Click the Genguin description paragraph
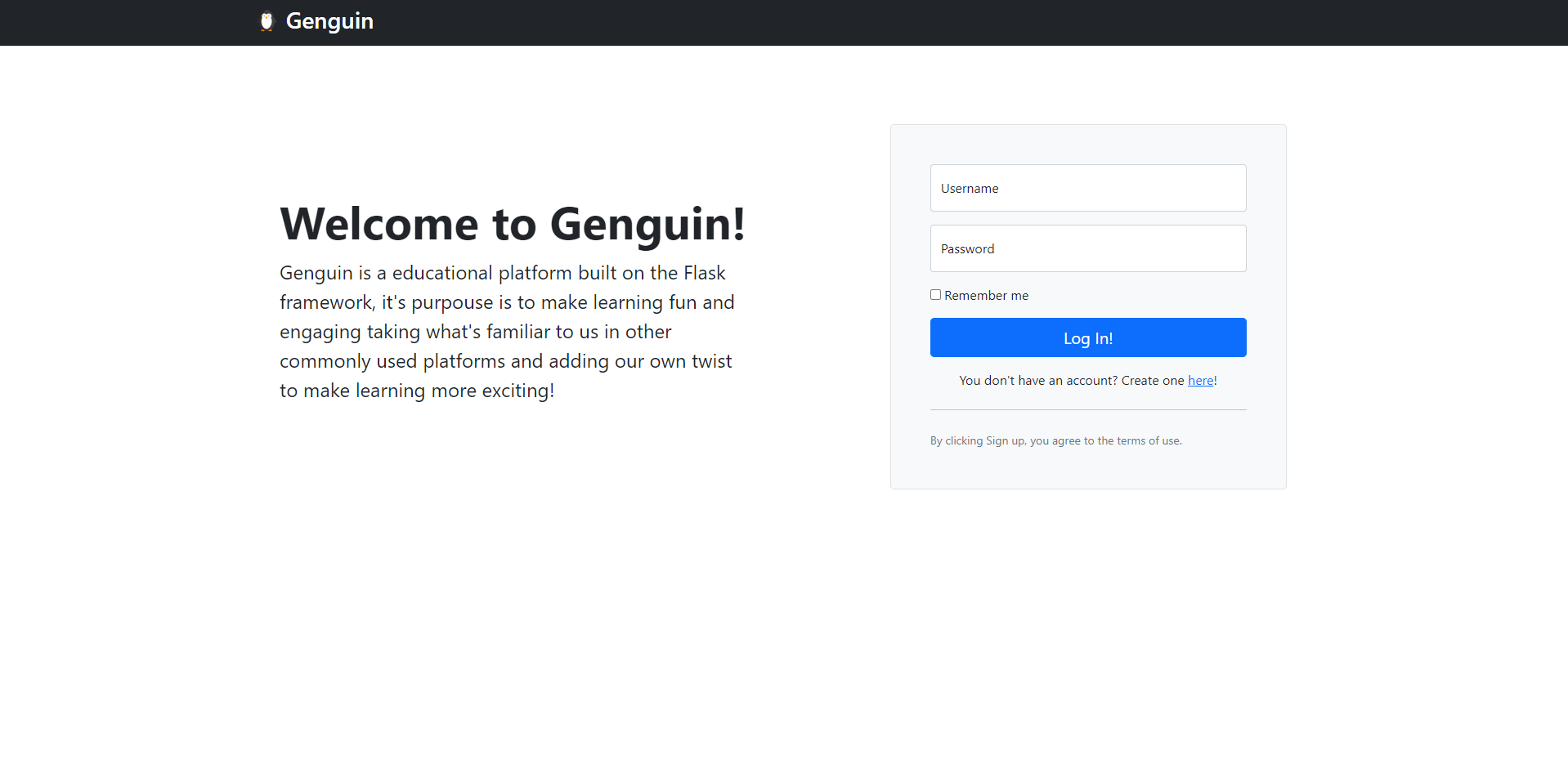 point(507,332)
